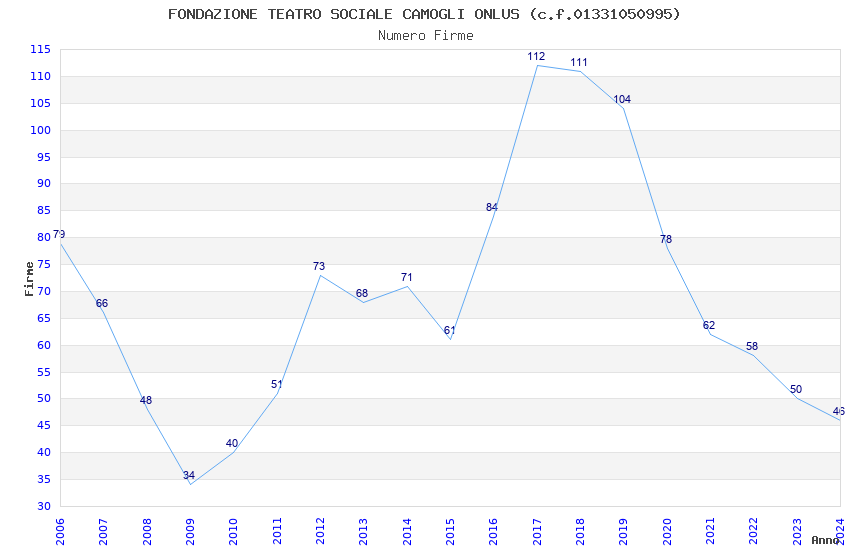Click the x-axis year label 2015
Screen dimensions: 850x550
(x=450, y=531)
